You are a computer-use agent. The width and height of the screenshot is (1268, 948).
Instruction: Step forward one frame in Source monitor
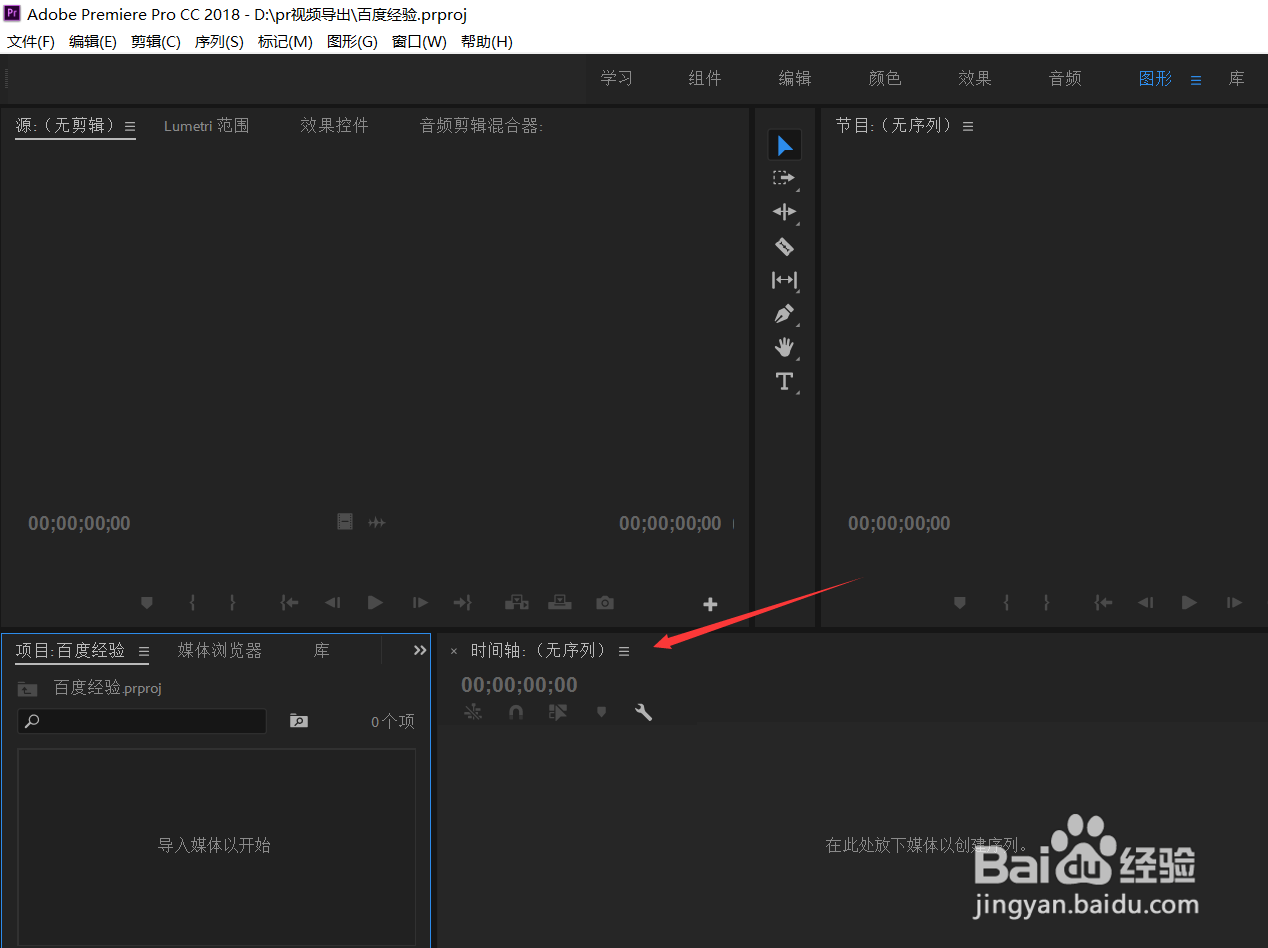pyautogui.click(x=420, y=603)
